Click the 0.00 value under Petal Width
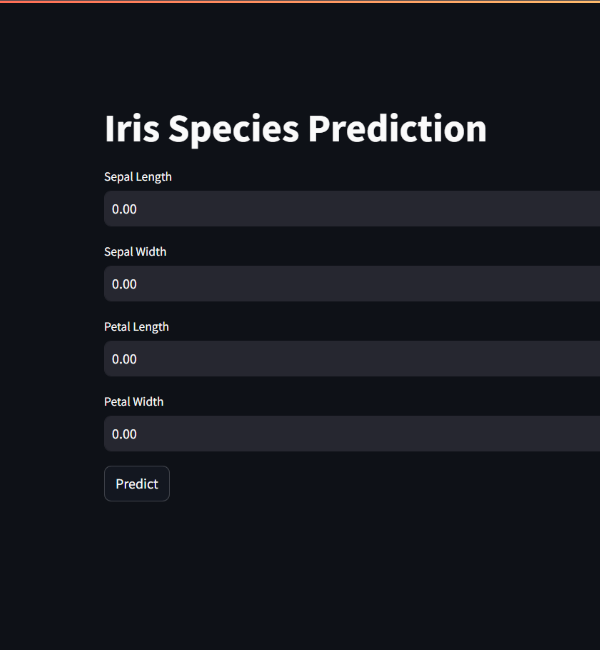The height and width of the screenshot is (650, 600). pos(124,434)
